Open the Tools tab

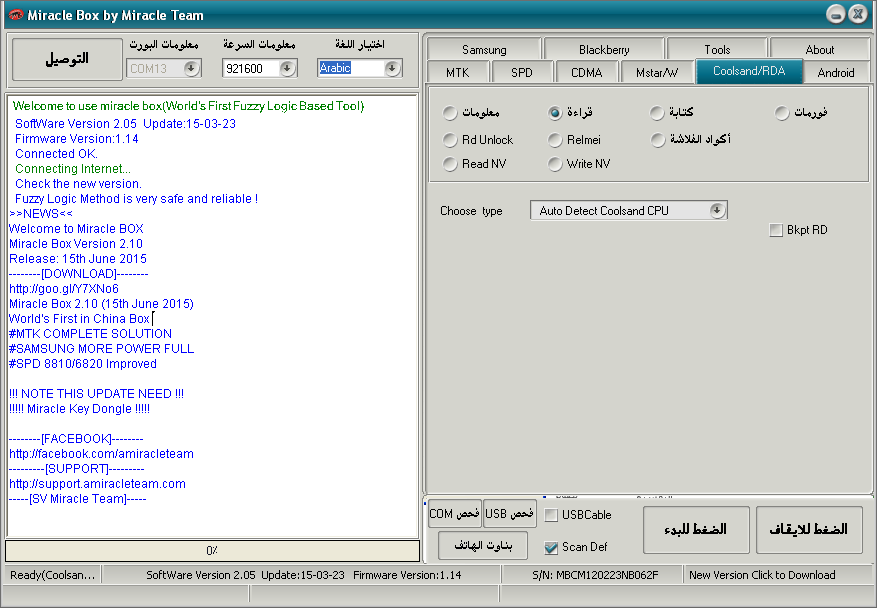pyautogui.click(x=717, y=49)
